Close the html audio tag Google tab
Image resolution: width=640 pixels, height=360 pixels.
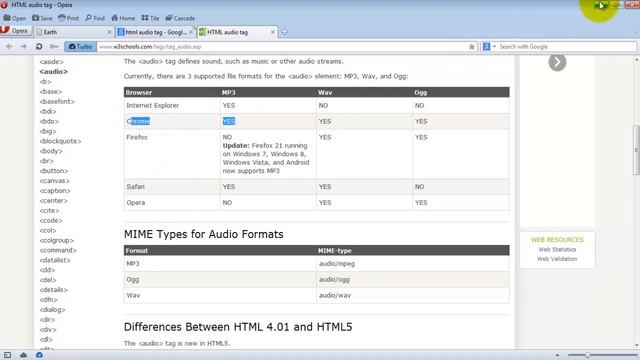coord(191,32)
